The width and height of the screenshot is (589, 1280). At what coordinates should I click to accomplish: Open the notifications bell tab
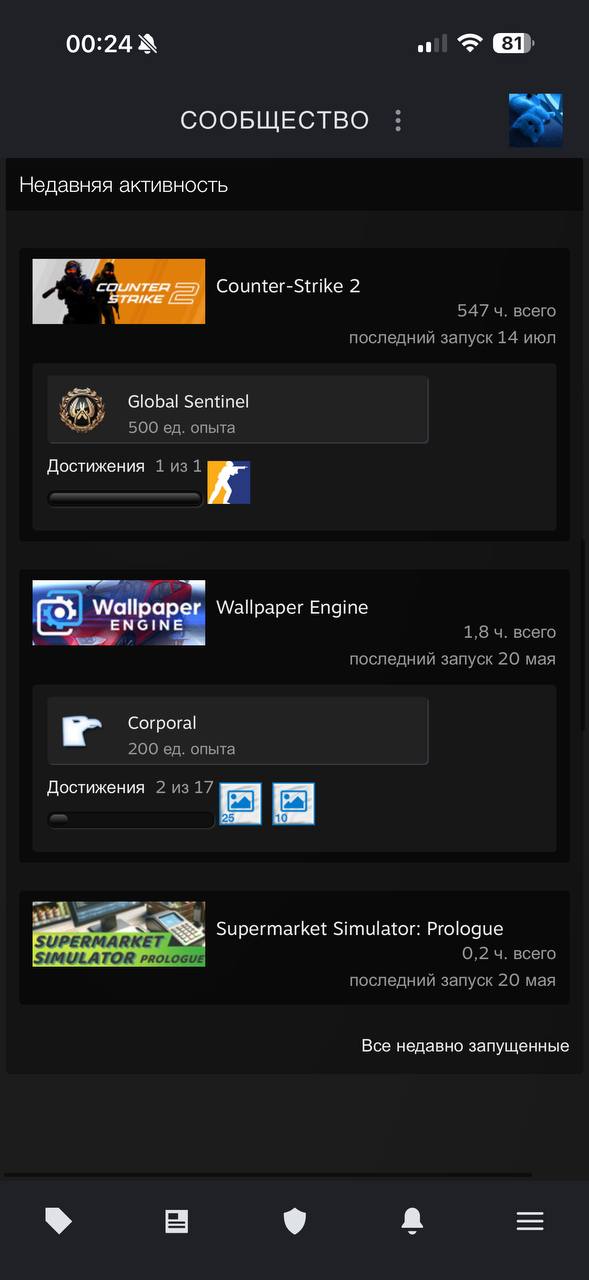(x=412, y=1220)
